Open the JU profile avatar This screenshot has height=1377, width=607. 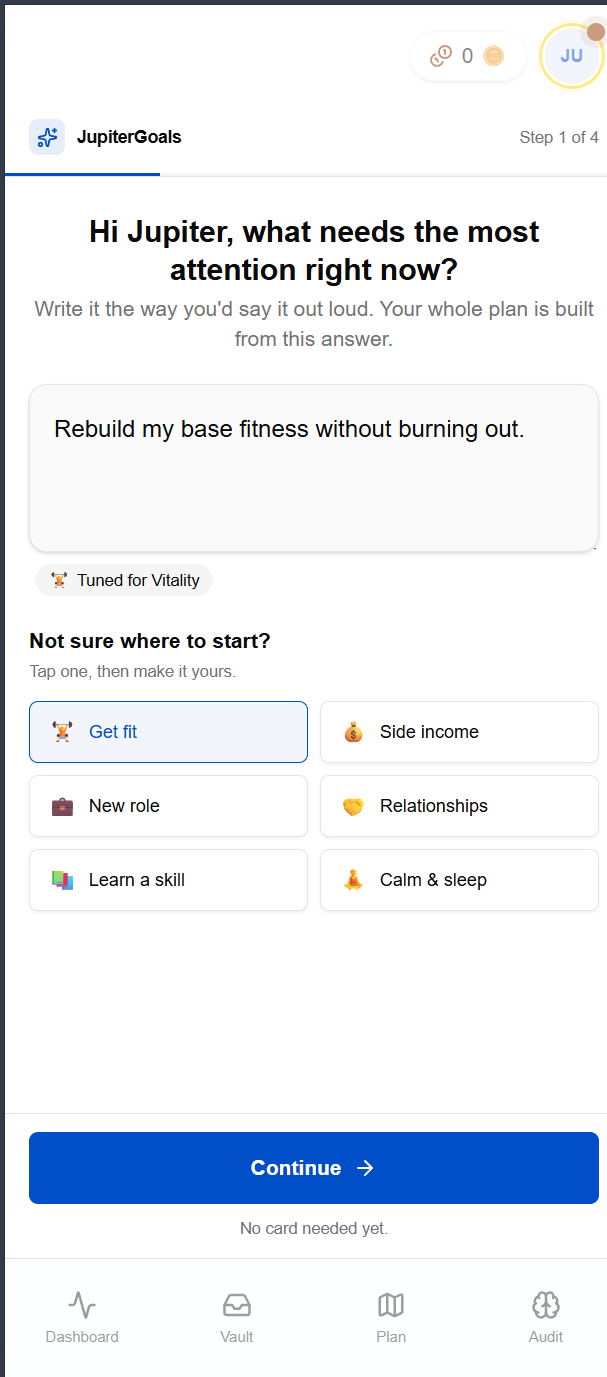click(571, 56)
